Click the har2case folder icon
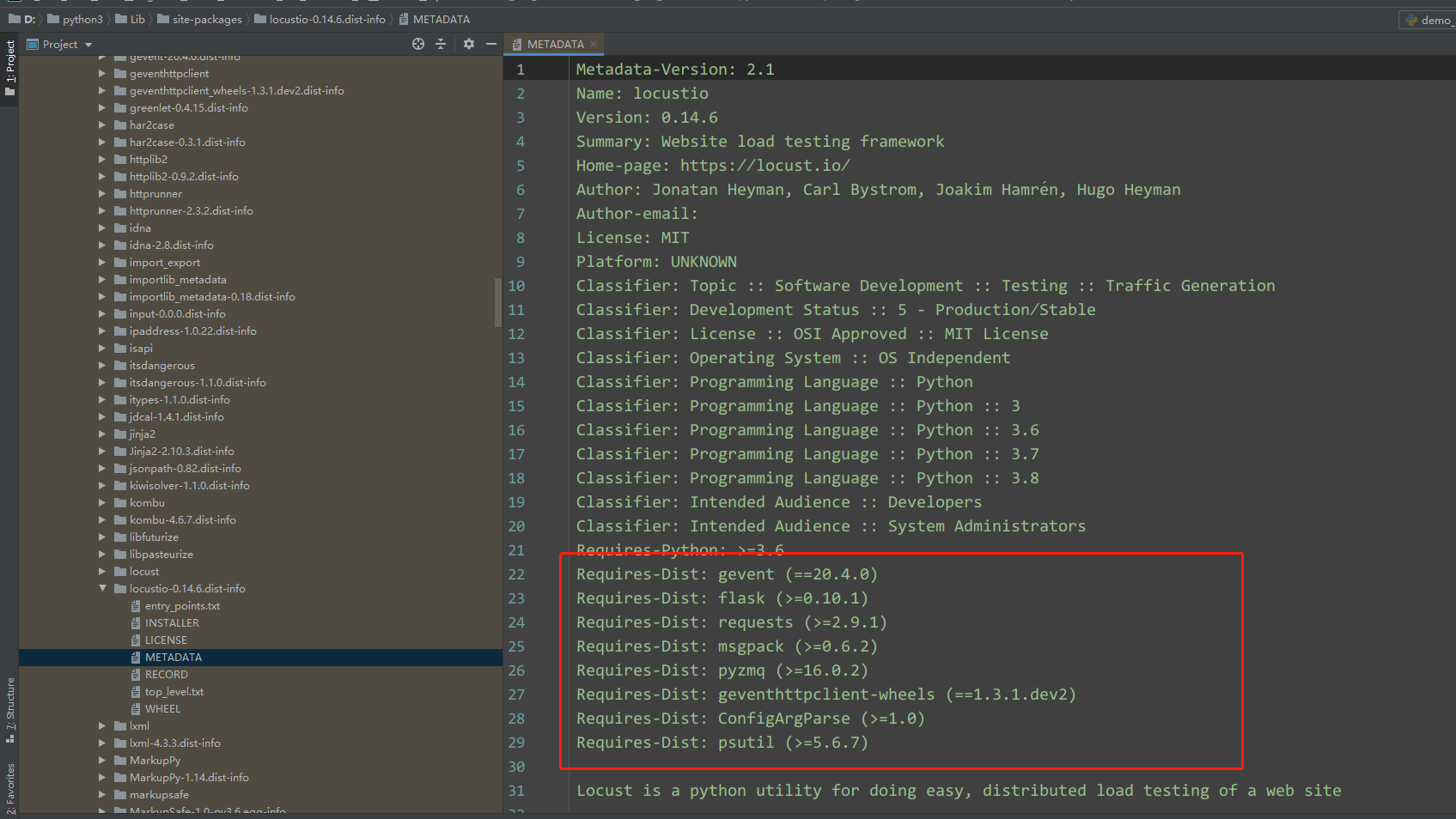The width and height of the screenshot is (1456, 819). 120,124
